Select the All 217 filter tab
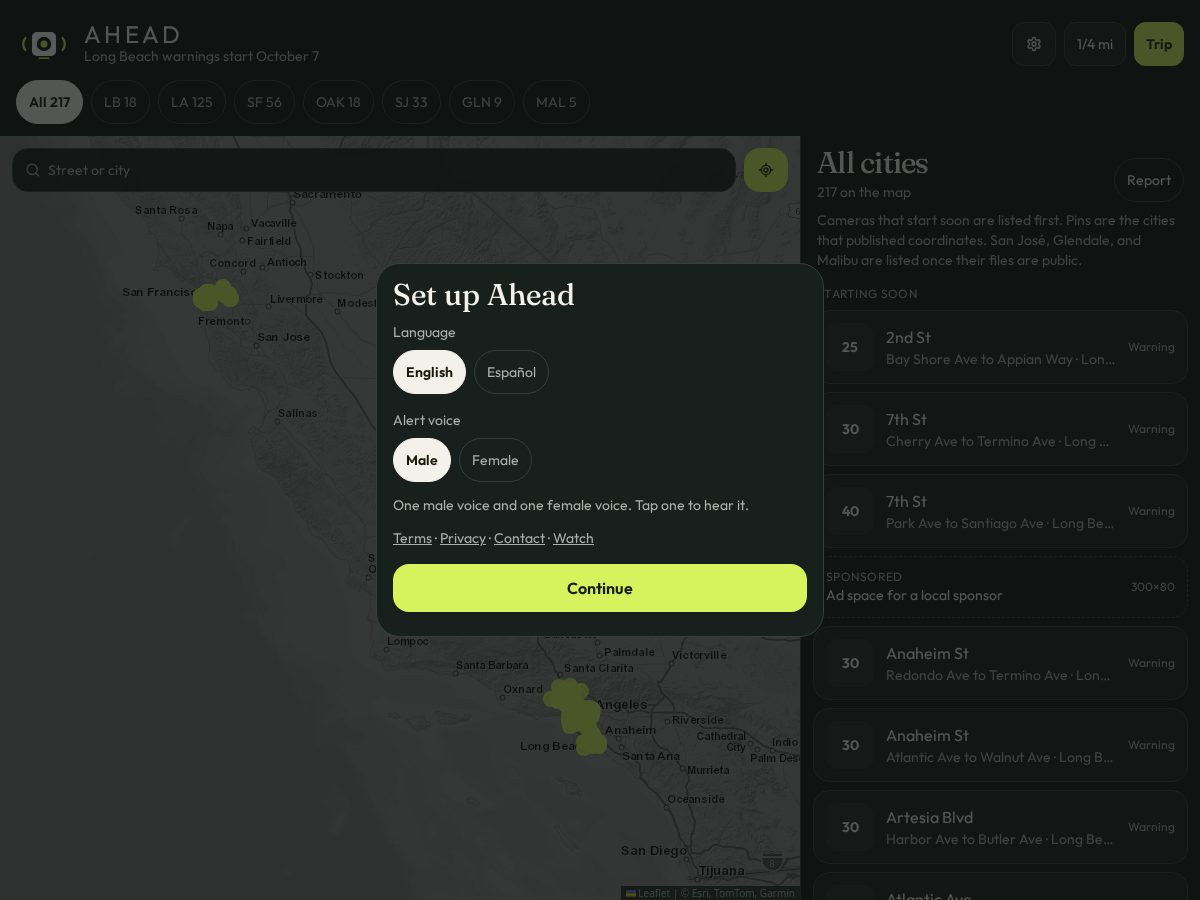Viewport: 1200px width, 900px height. (x=49, y=102)
